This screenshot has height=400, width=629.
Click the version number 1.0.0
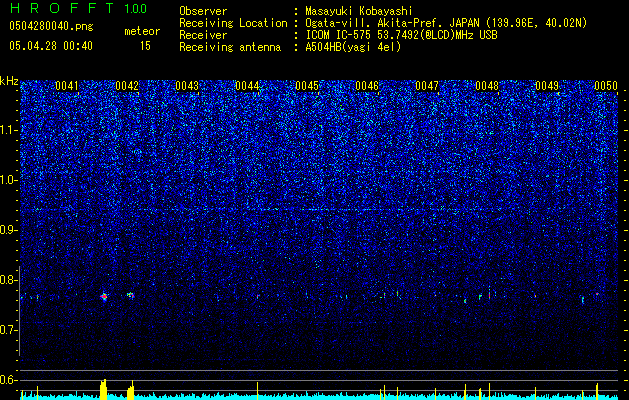pos(136,9)
